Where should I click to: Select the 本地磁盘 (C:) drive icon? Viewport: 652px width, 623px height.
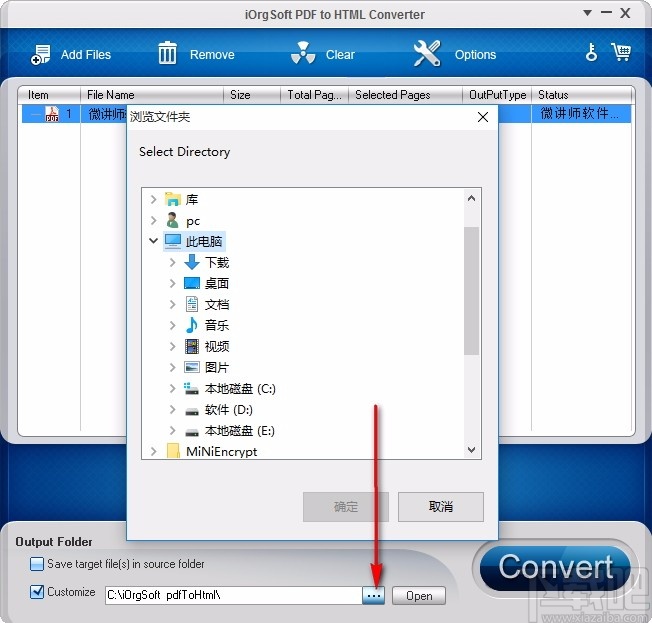[x=191, y=389]
